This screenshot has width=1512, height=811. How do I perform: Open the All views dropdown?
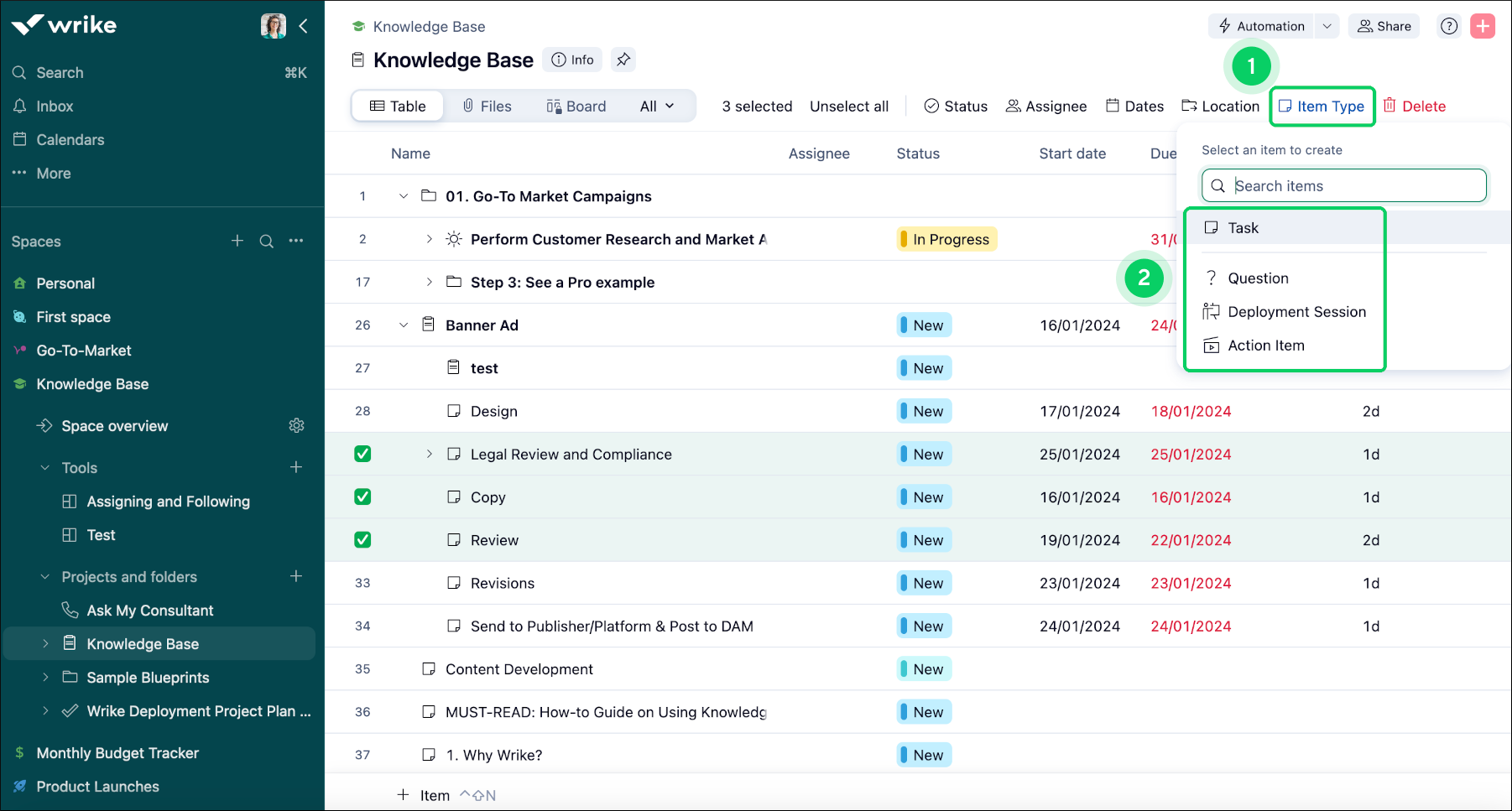[656, 107]
